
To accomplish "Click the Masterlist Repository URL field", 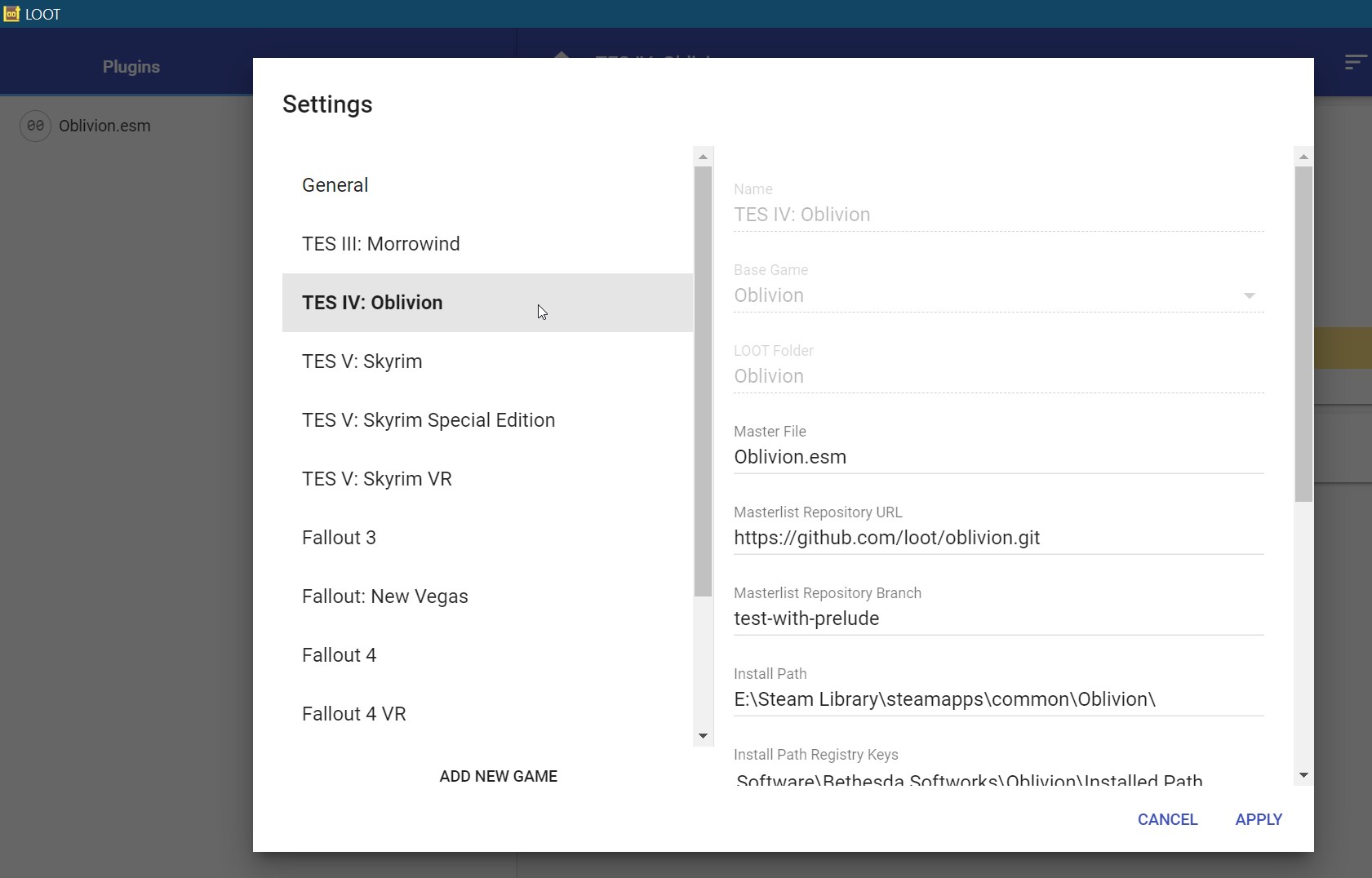I will click(x=939, y=538).
